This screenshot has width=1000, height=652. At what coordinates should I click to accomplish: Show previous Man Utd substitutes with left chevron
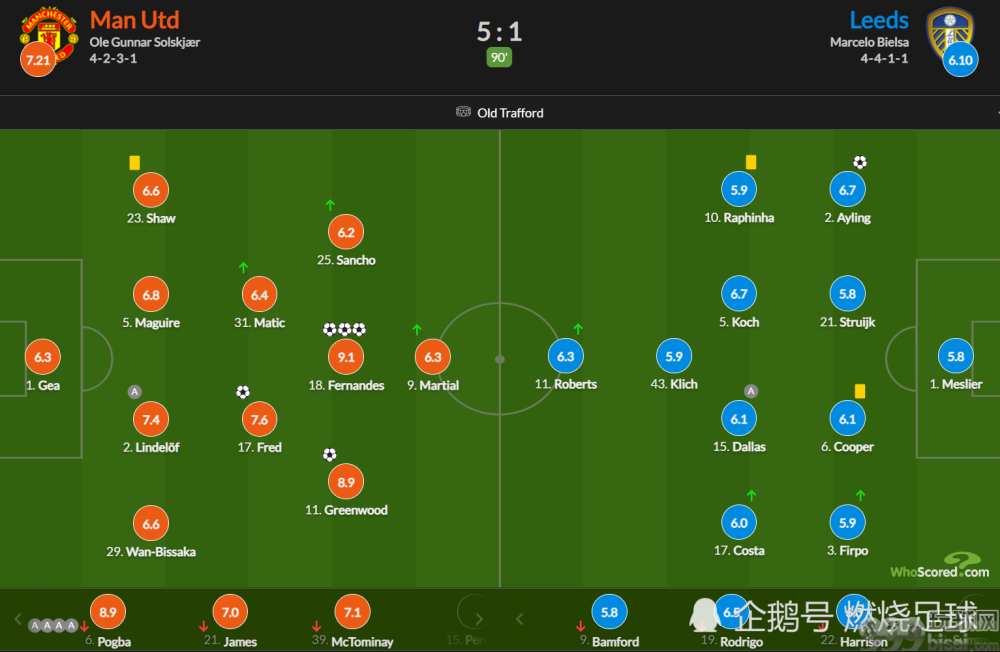pyautogui.click(x=18, y=619)
